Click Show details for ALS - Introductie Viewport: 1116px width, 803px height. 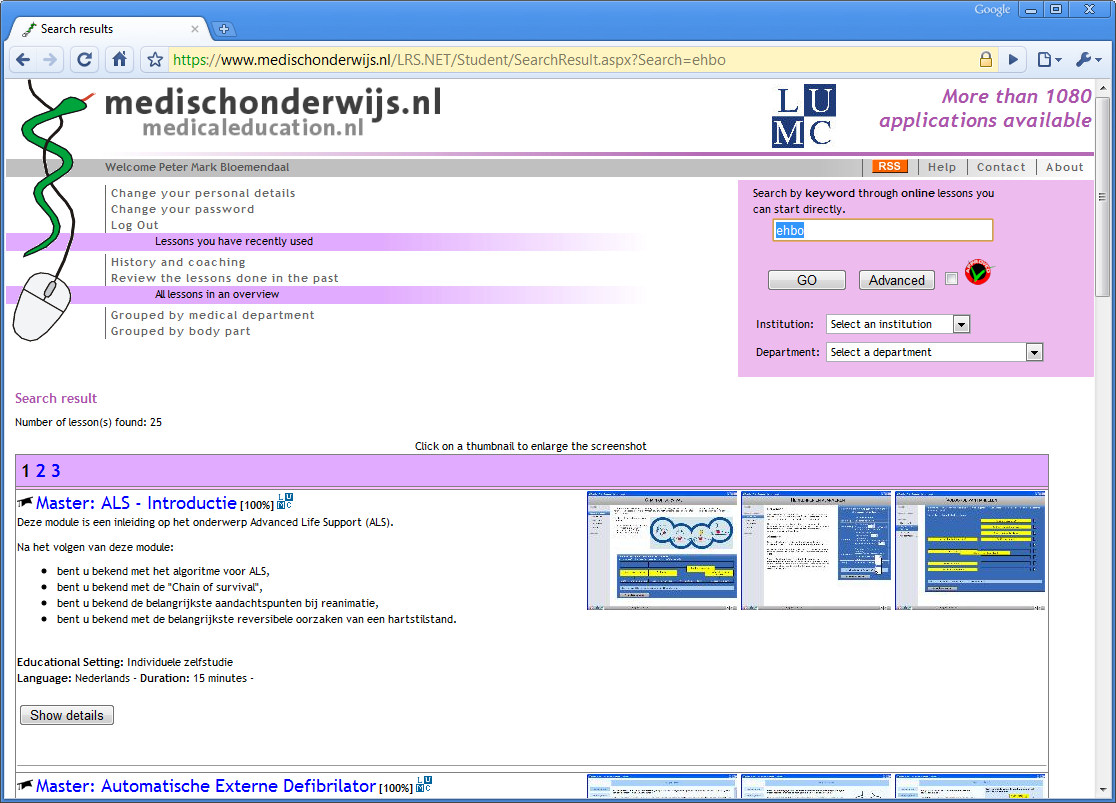[x=67, y=715]
